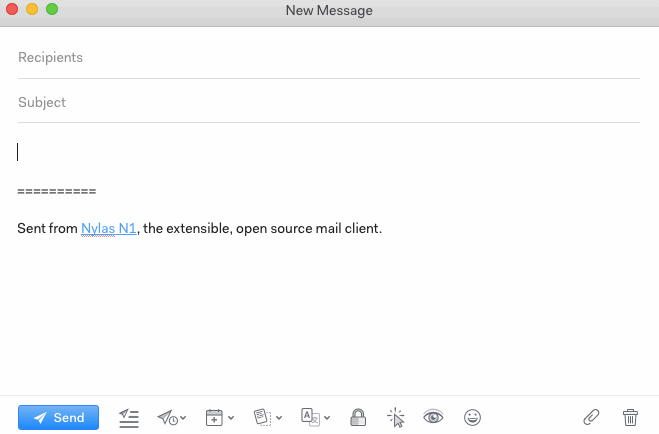Enable read receipts with the eye icon
The image size is (659, 434).
tap(433, 417)
